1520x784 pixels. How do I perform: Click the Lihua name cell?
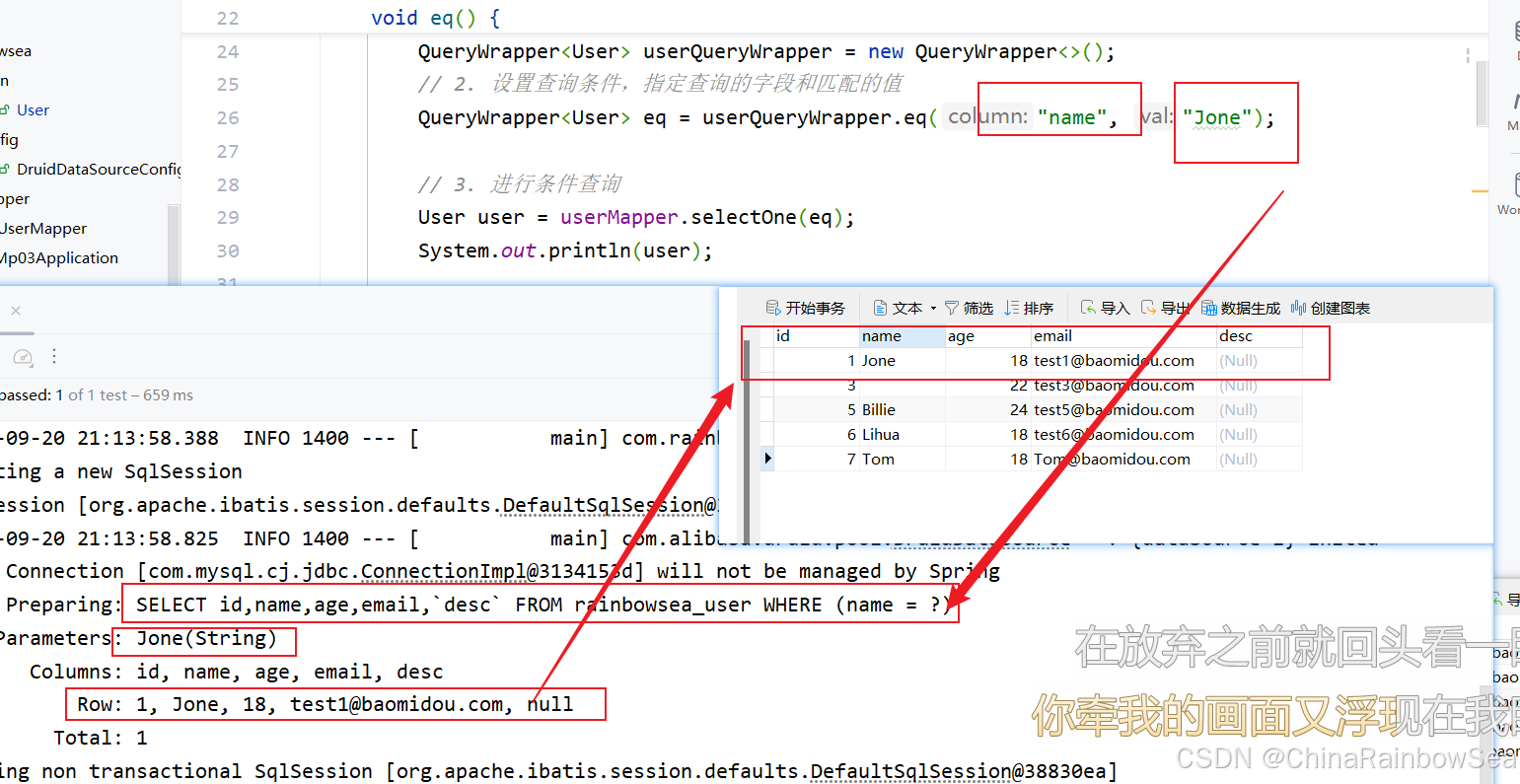click(x=902, y=435)
